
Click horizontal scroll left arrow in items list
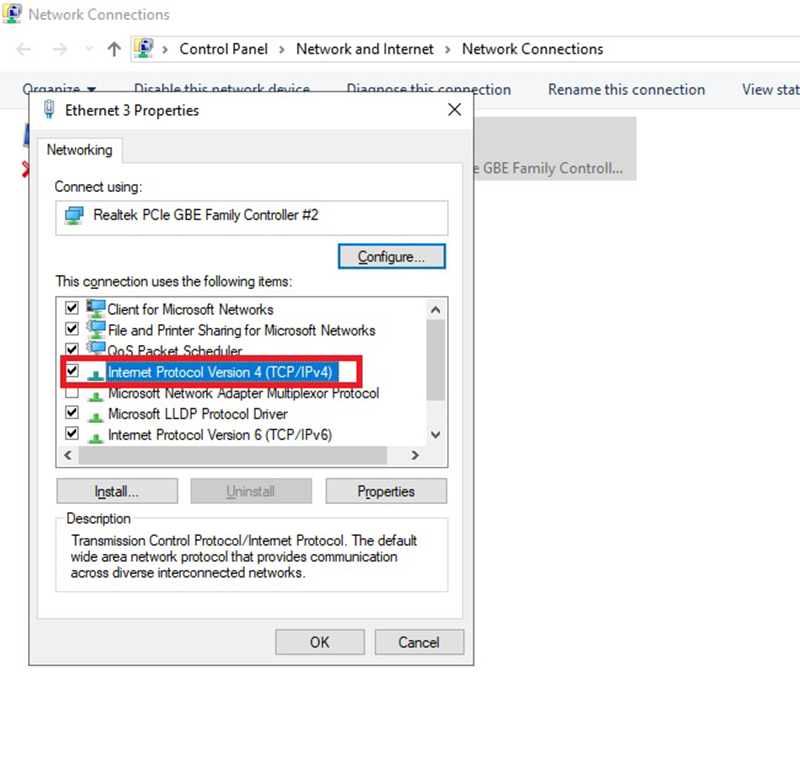68,455
